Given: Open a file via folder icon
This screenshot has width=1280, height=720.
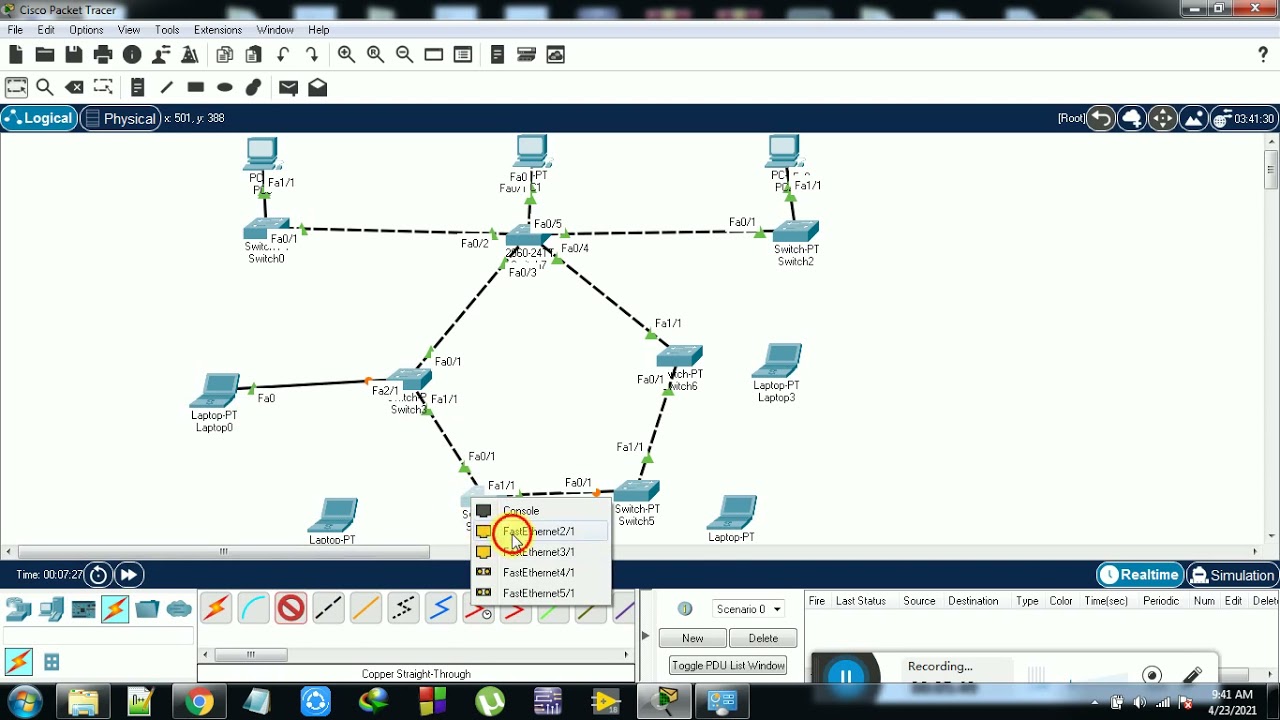Looking at the screenshot, I should coord(45,55).
